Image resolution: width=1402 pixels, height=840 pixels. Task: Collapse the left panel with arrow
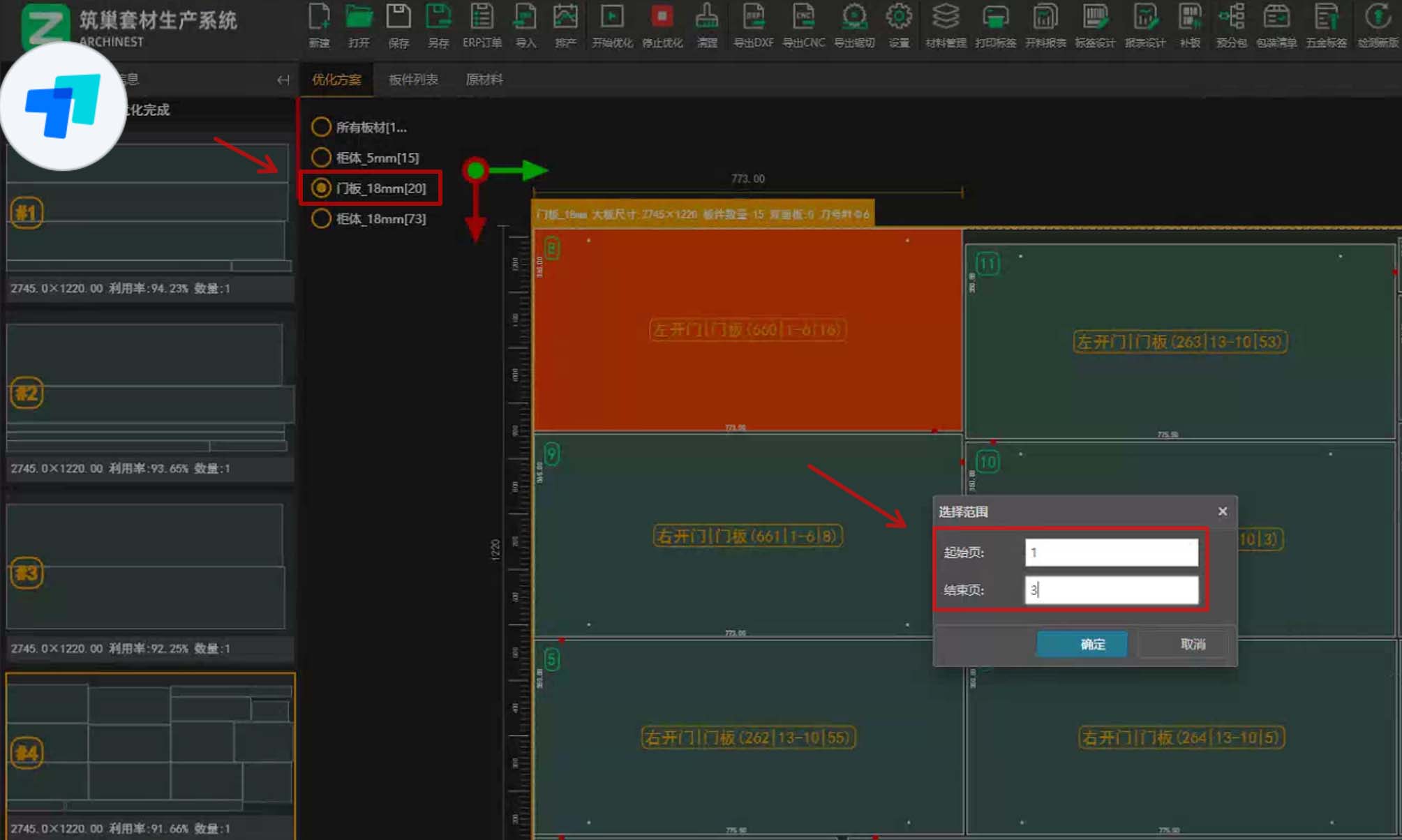click(283, 80)
